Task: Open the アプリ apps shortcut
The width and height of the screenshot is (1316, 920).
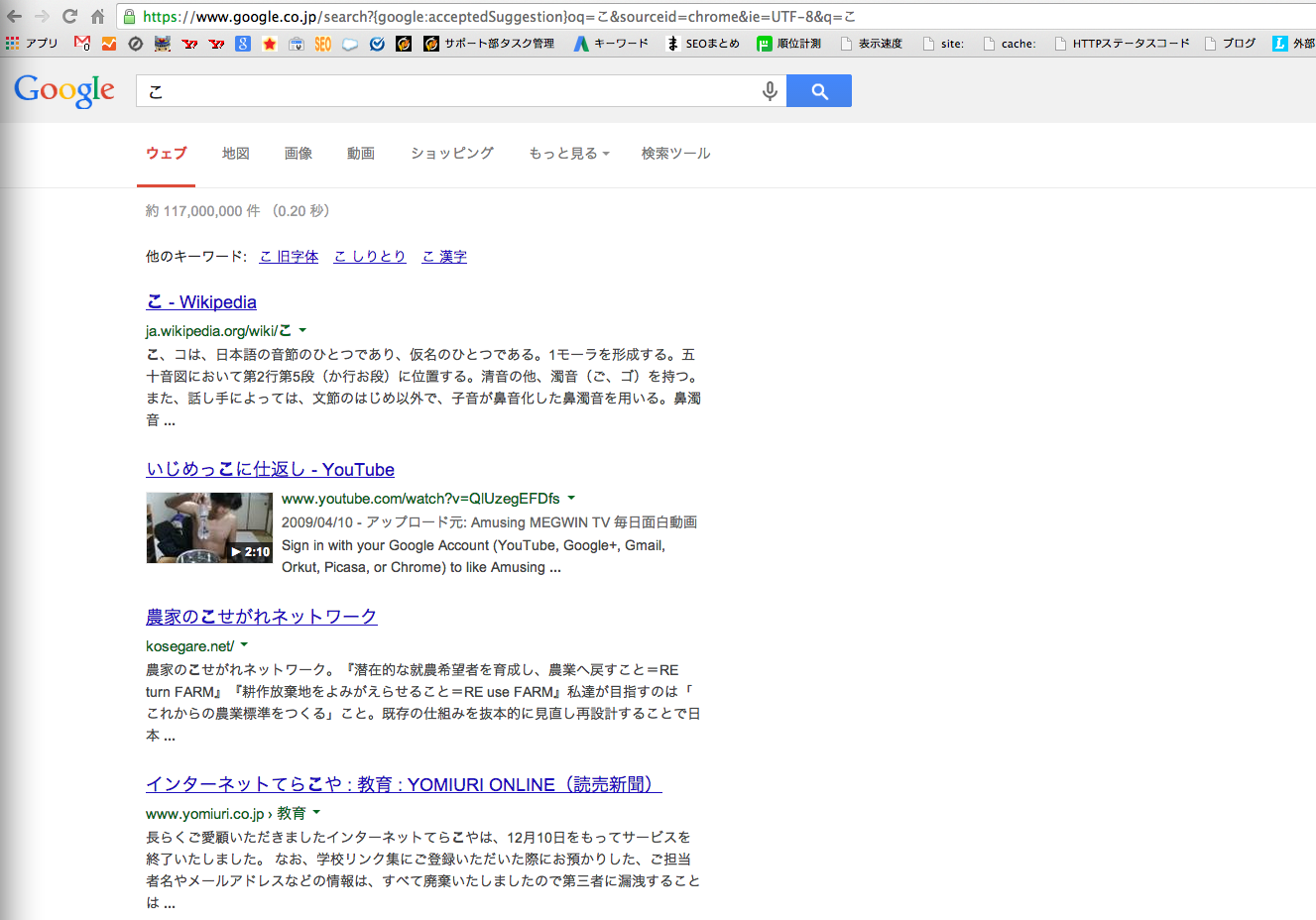Action: pyautogui.click(x=32, y=44)
